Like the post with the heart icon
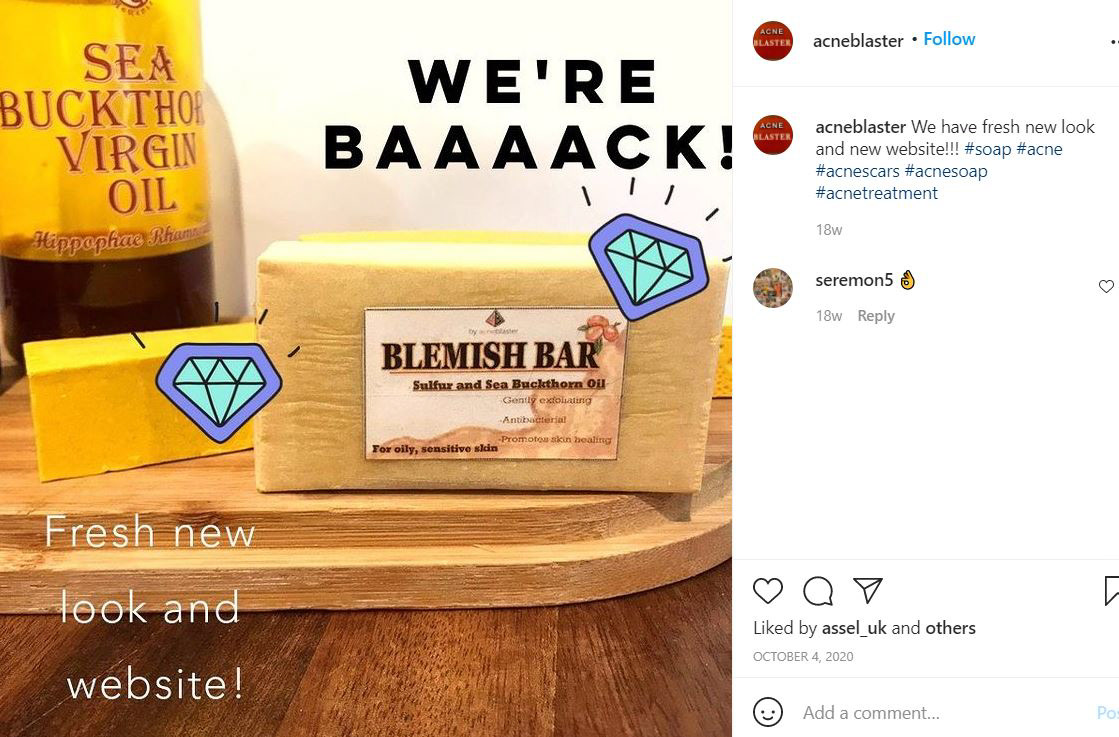1119x737 pixels. 768,591
